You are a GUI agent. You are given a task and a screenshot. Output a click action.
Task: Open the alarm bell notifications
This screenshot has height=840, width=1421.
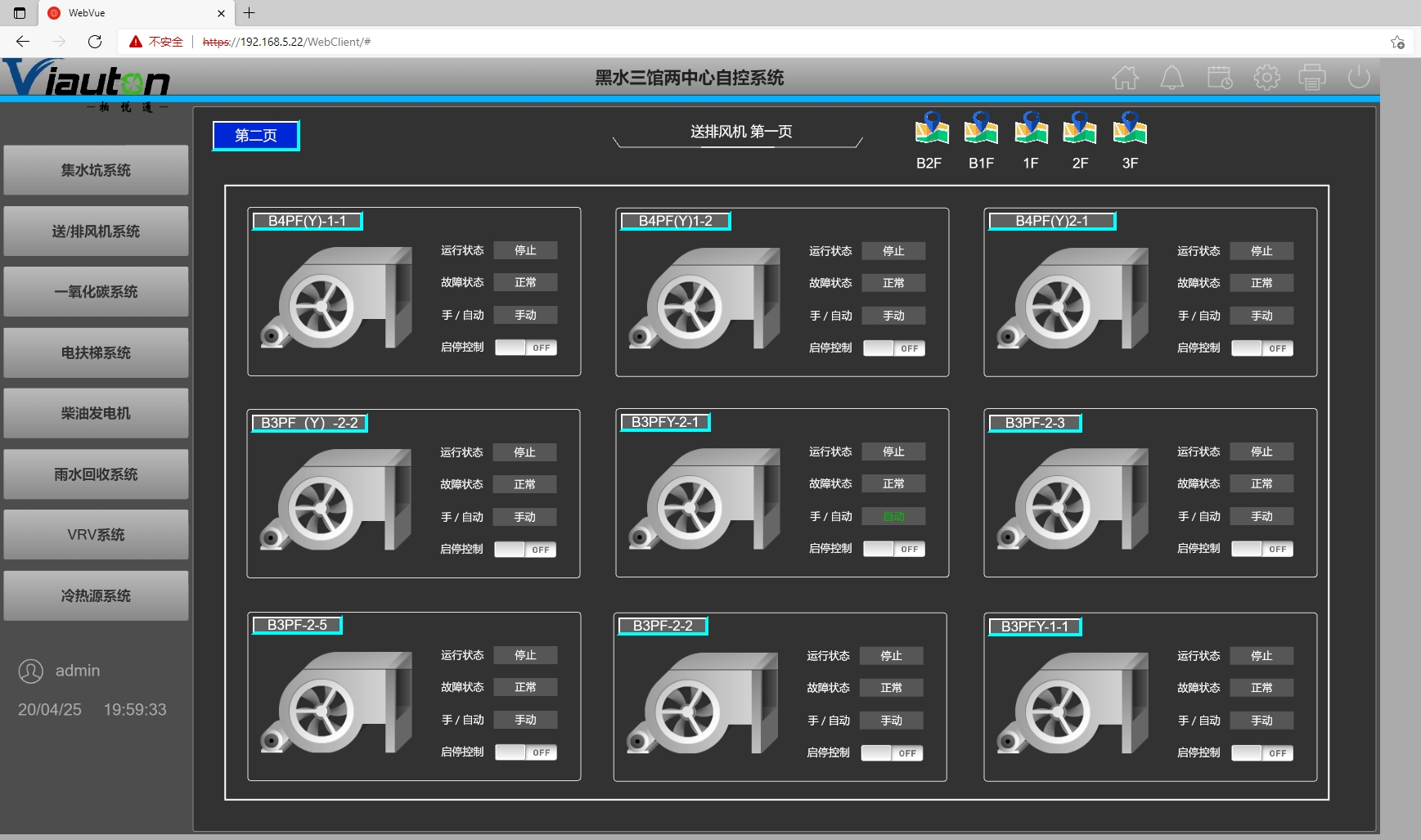[x=1171, y=78]
